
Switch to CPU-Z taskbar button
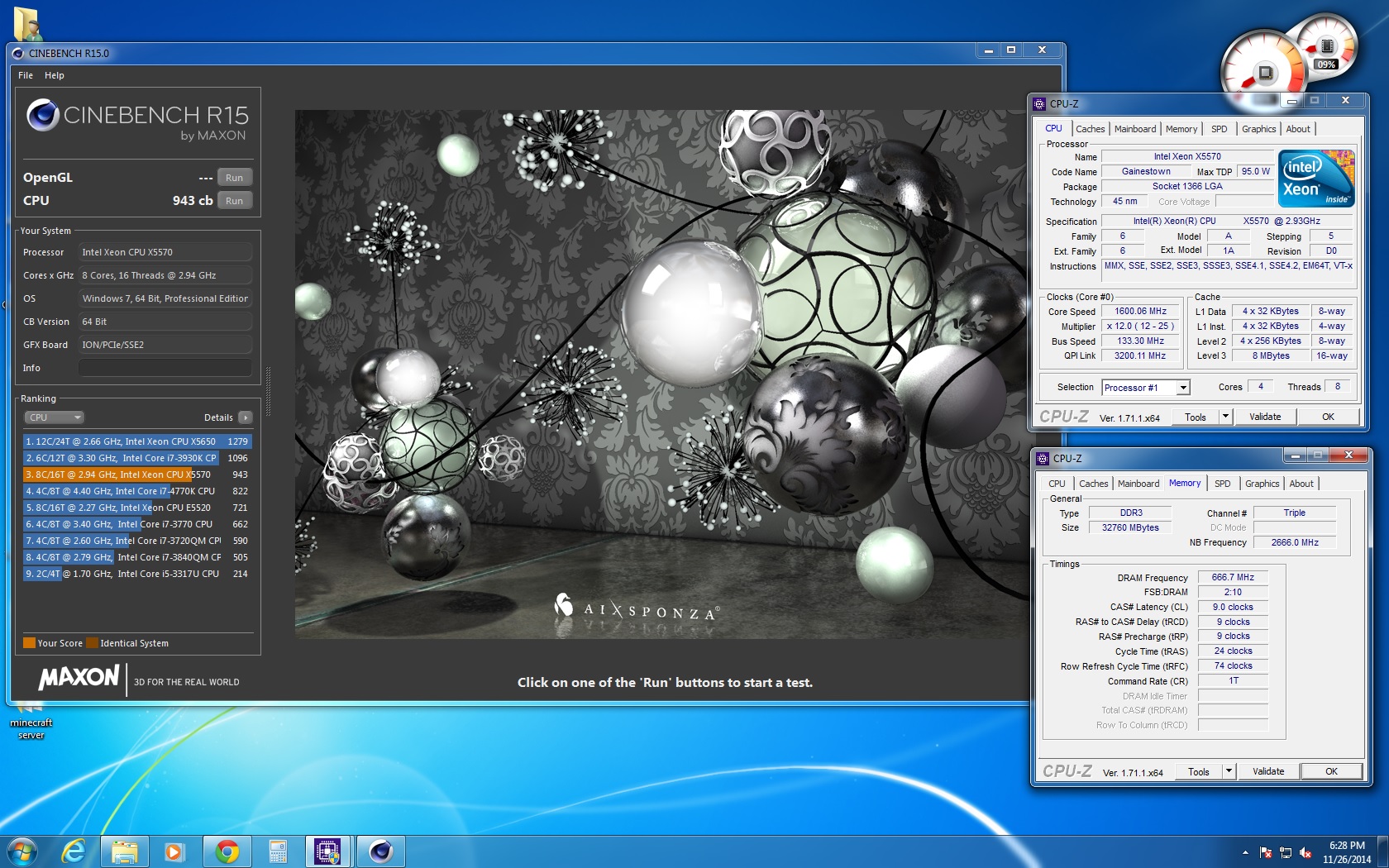[328, 851]
